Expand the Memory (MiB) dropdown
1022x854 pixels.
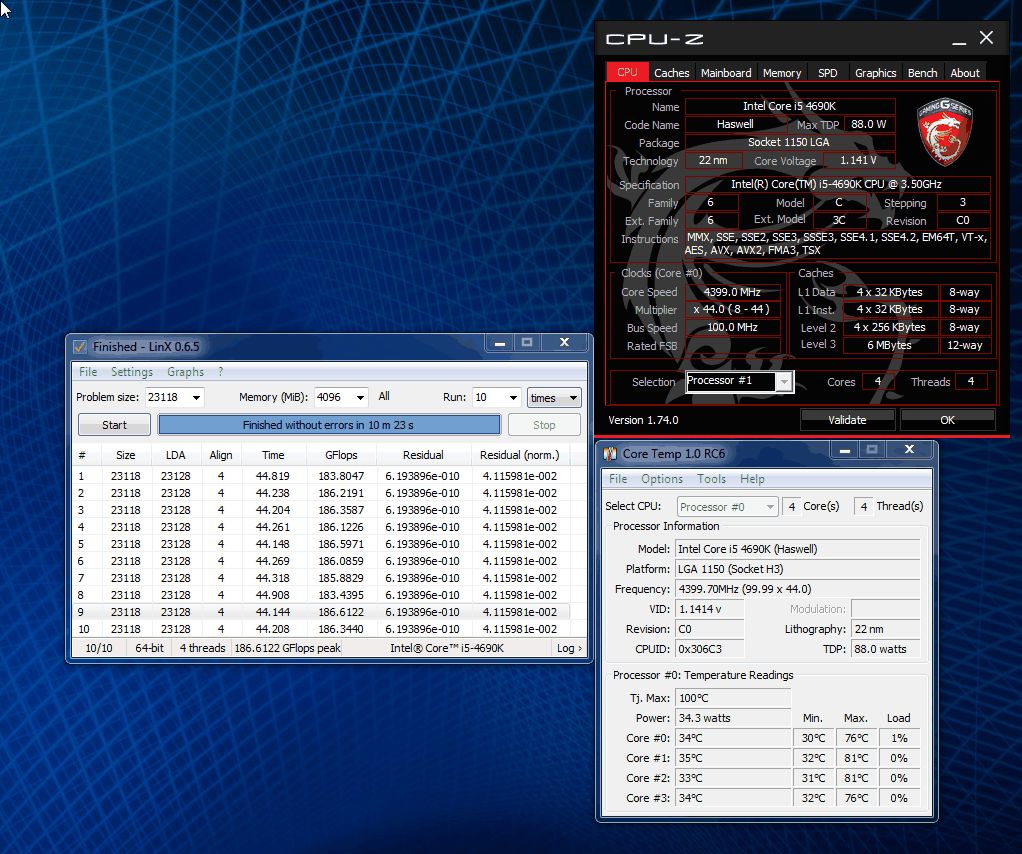[360, 397]
